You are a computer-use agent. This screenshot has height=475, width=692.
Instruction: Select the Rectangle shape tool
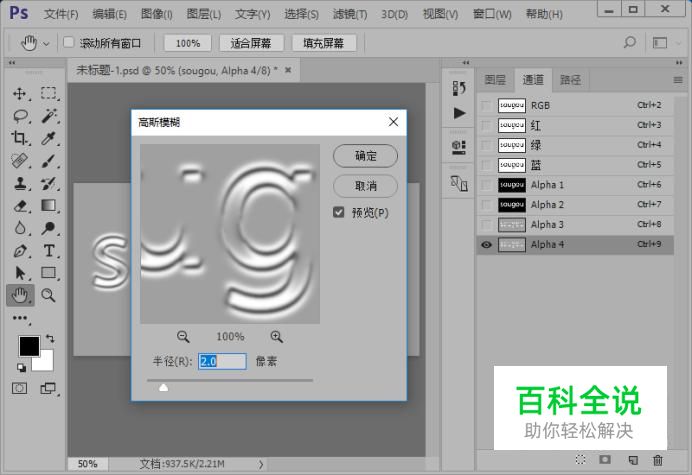(48, 273)
